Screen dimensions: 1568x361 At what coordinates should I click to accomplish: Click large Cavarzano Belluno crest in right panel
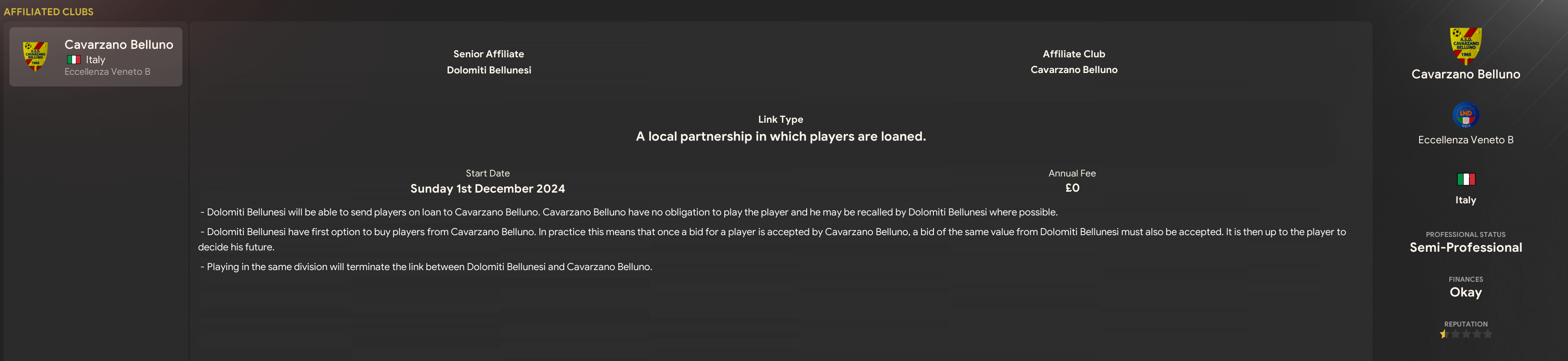(x=1465, y=45)
